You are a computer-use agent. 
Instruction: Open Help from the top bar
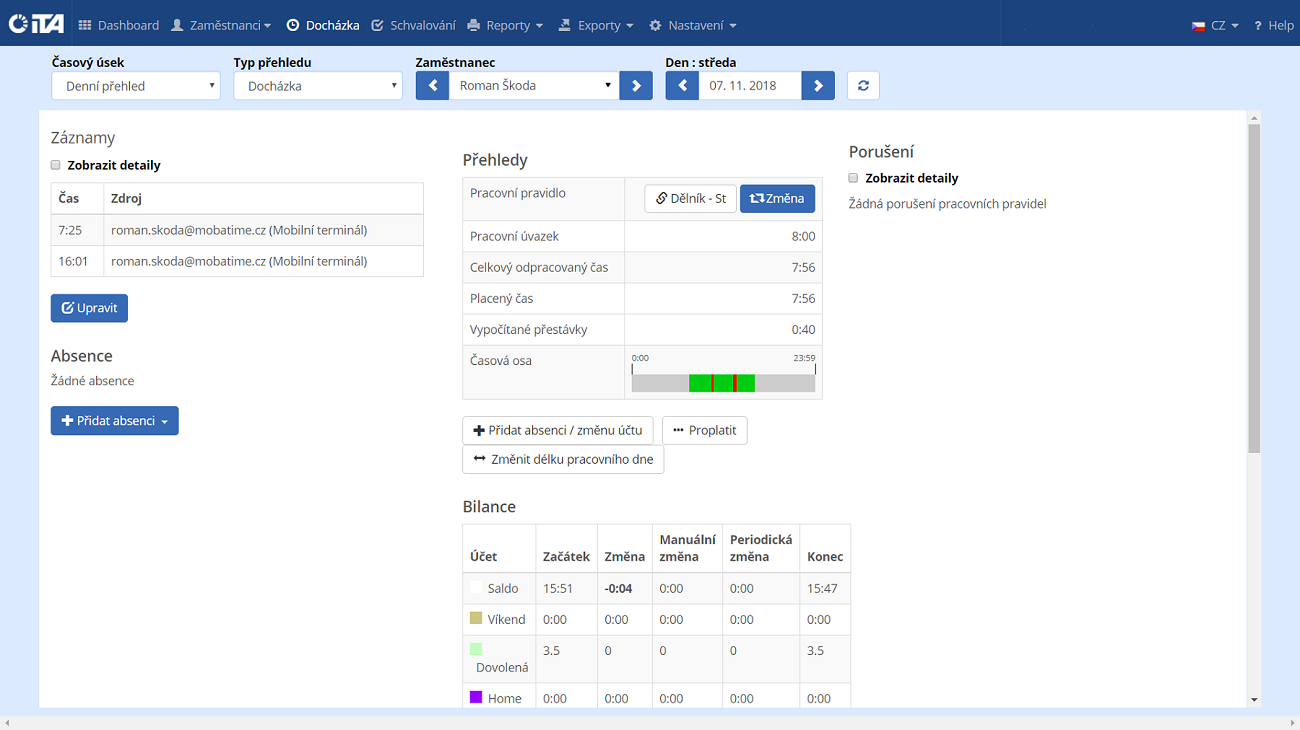(1273, 25)
